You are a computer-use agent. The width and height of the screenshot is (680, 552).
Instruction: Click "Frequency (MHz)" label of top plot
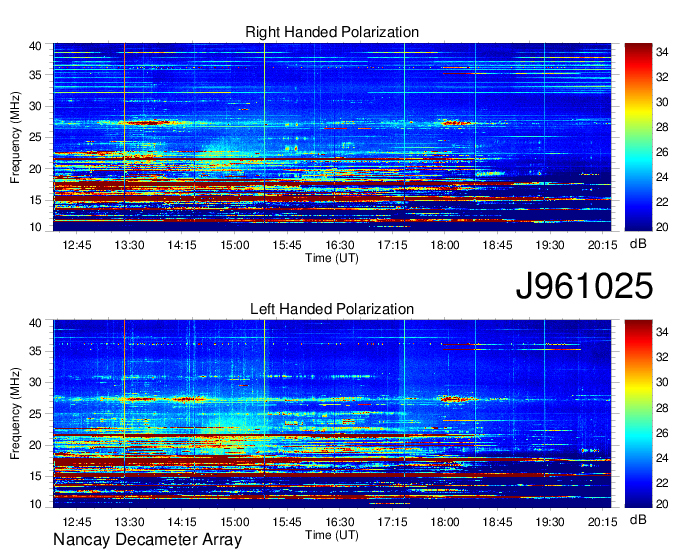tap(15, 137)
